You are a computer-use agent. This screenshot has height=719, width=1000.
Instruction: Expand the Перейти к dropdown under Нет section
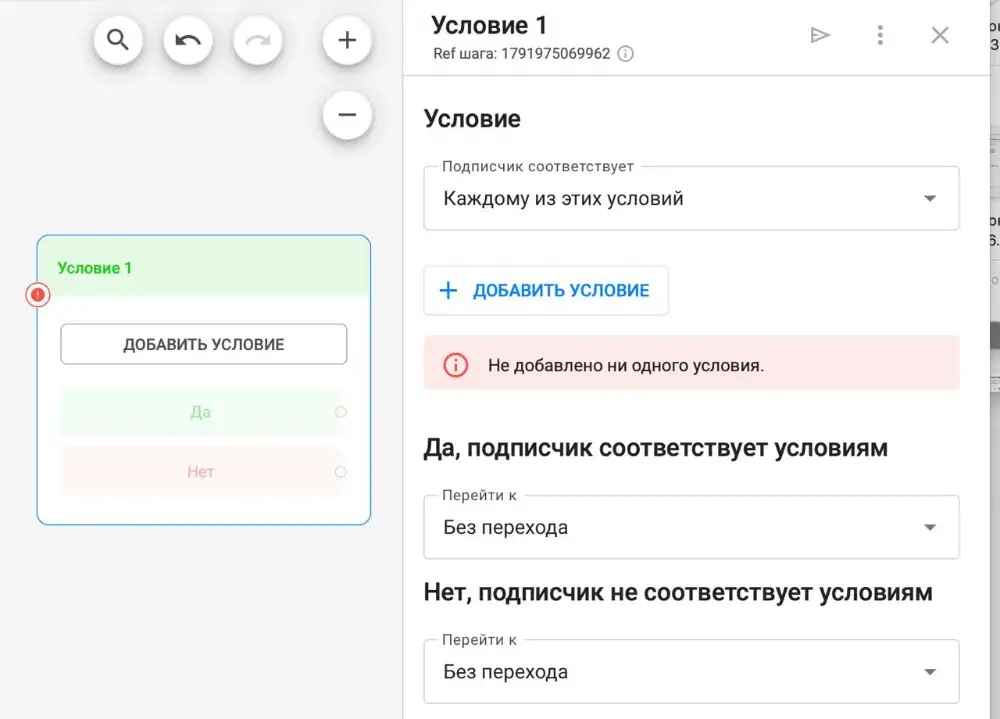tap(691, 672)
